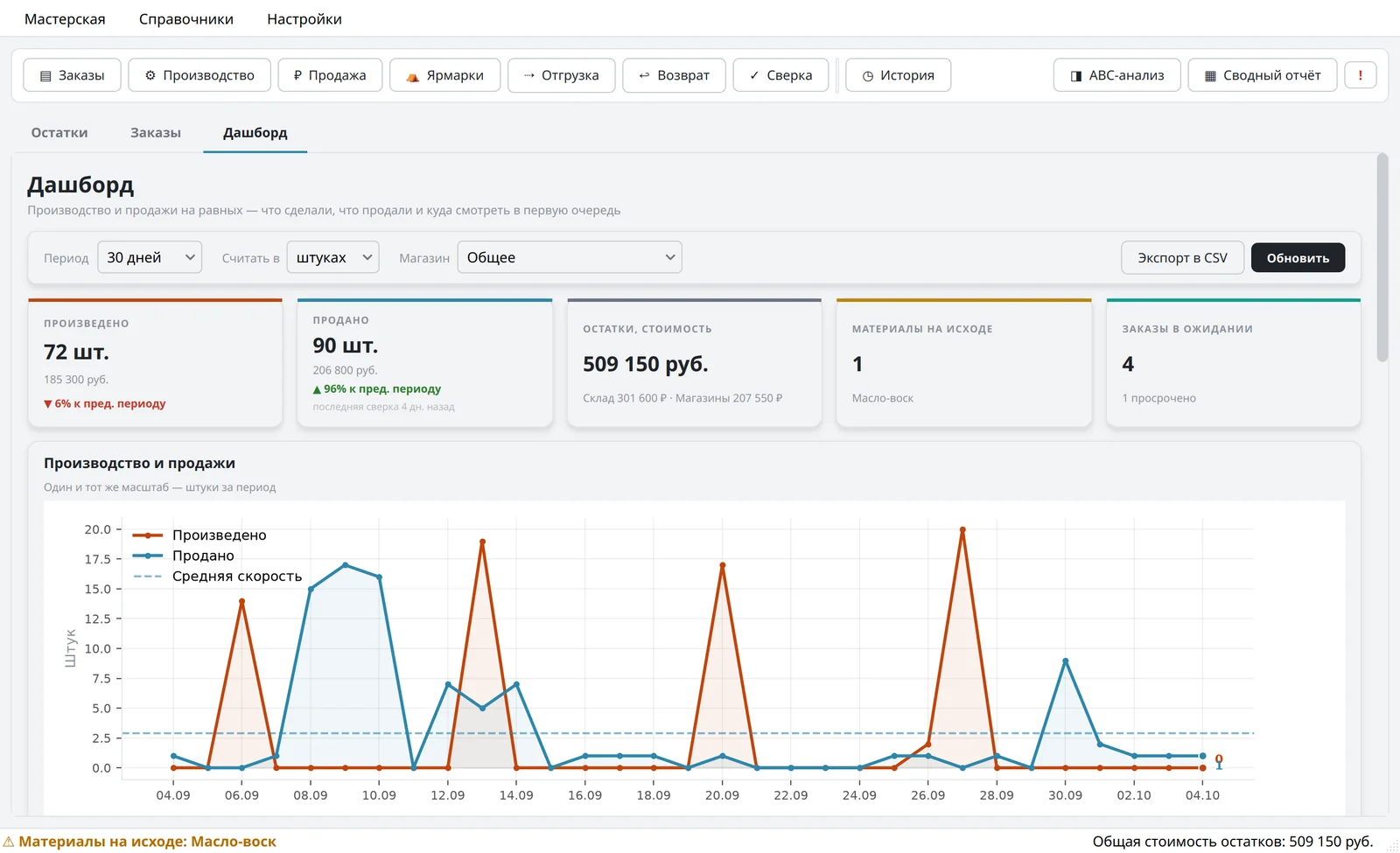Click Сверка checkmark button
1400x853 pixels.
(780, 75)
